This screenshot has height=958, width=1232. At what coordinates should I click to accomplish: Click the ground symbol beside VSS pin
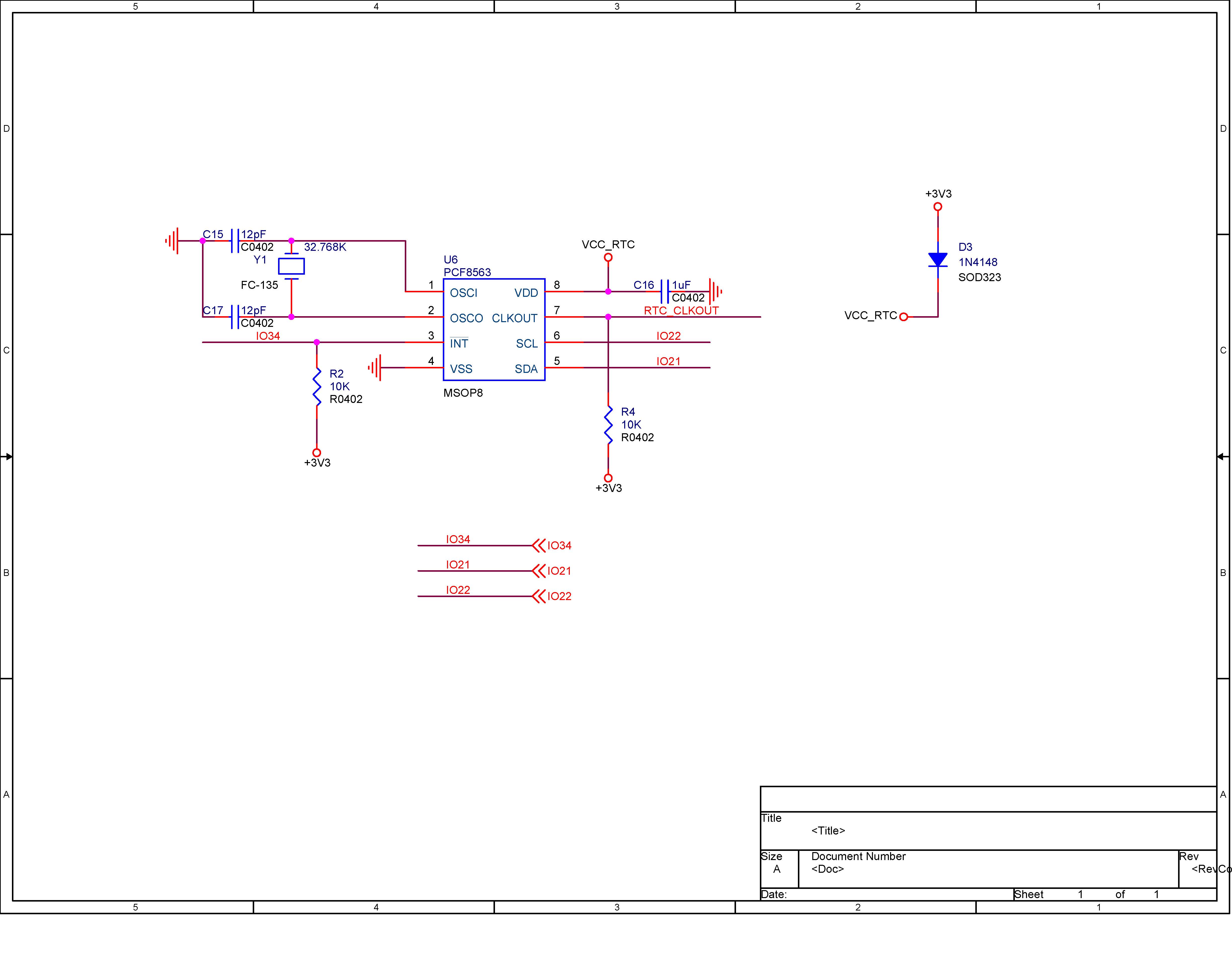pos(375,368)
